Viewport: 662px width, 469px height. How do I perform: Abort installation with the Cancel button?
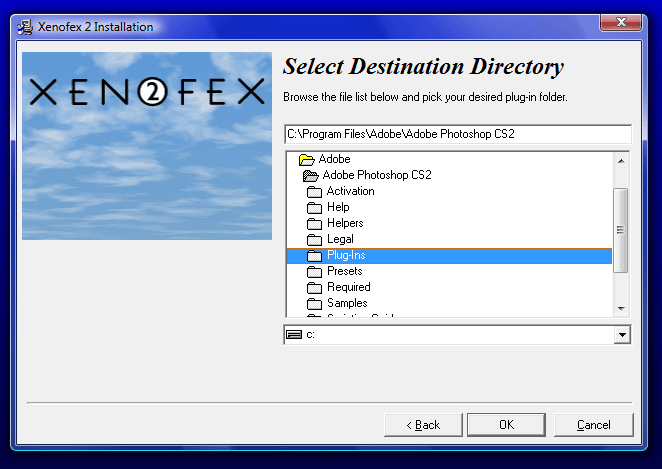tap(594, 425)
